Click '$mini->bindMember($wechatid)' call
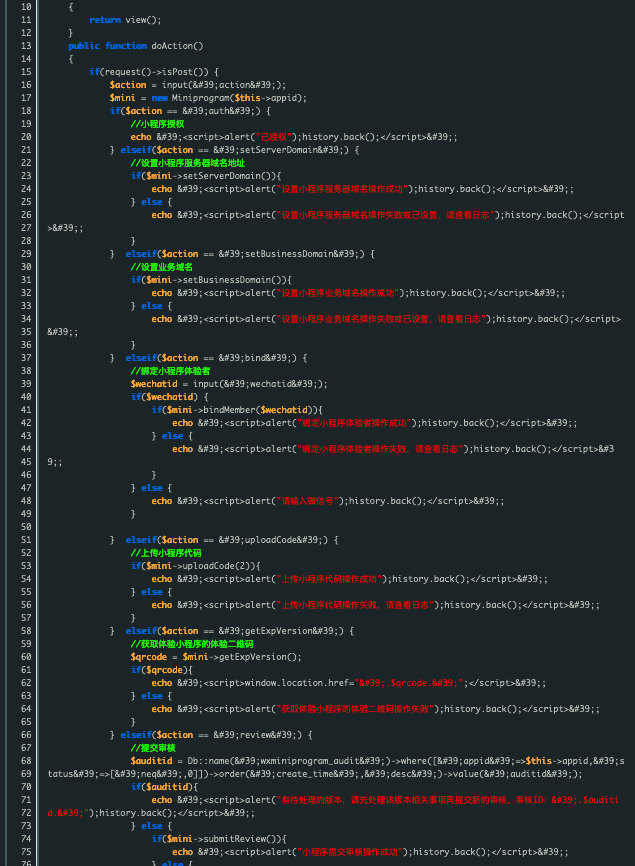Image resolution: width=635 pixels, height=866 pixels. pos(240,410)
